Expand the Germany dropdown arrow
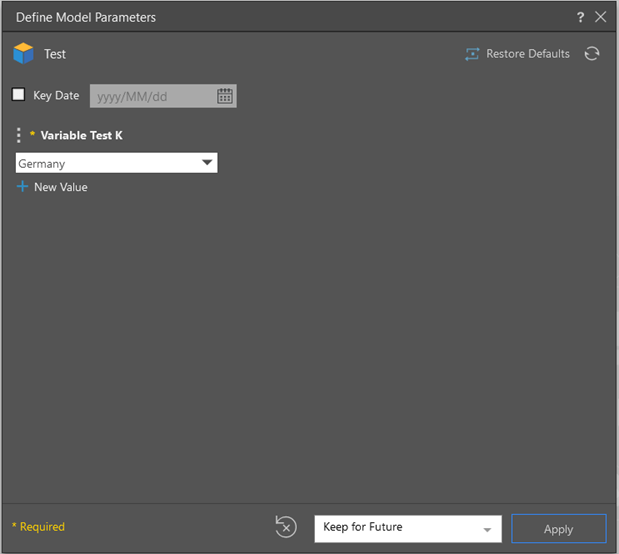 207,163
